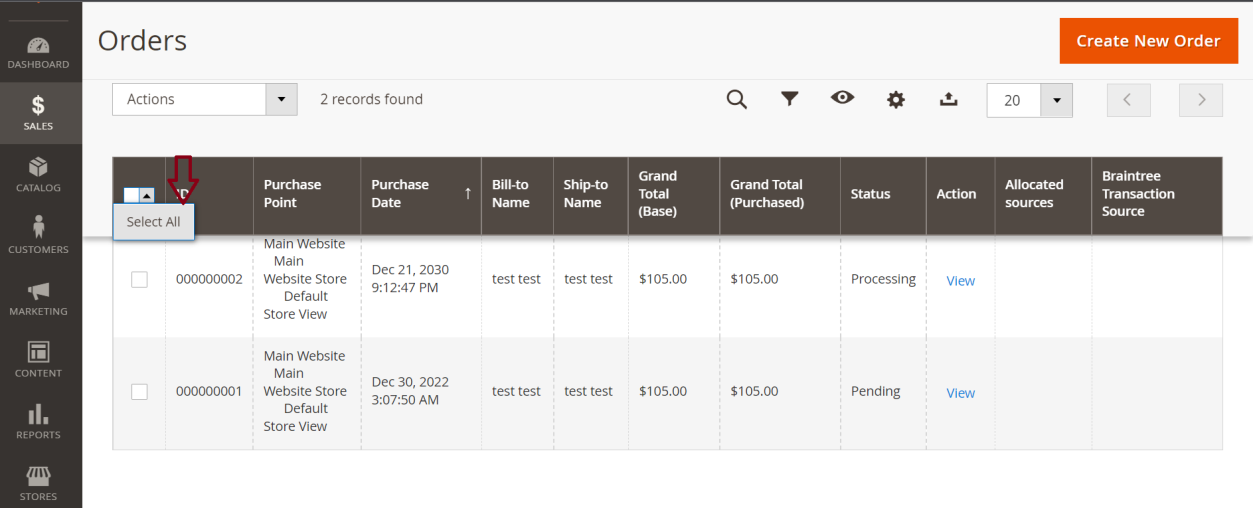Check the box for order 000000001
The height and width of the screenshot is (508, 1253).
click(139, 392)
